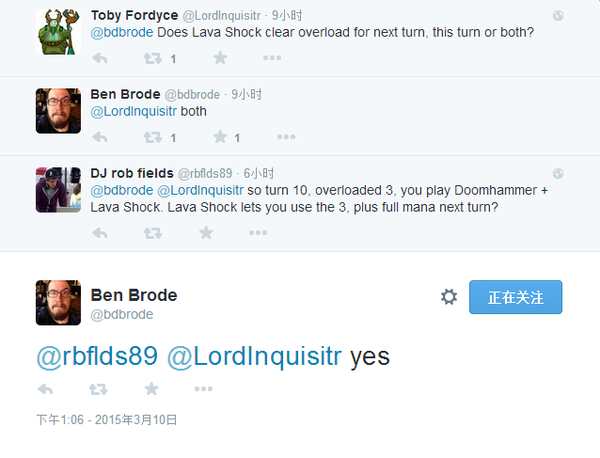Viewport: 600px width, 458px height.
Task: Reply to DJ rob fields' tweet
Action: (99, 233)
